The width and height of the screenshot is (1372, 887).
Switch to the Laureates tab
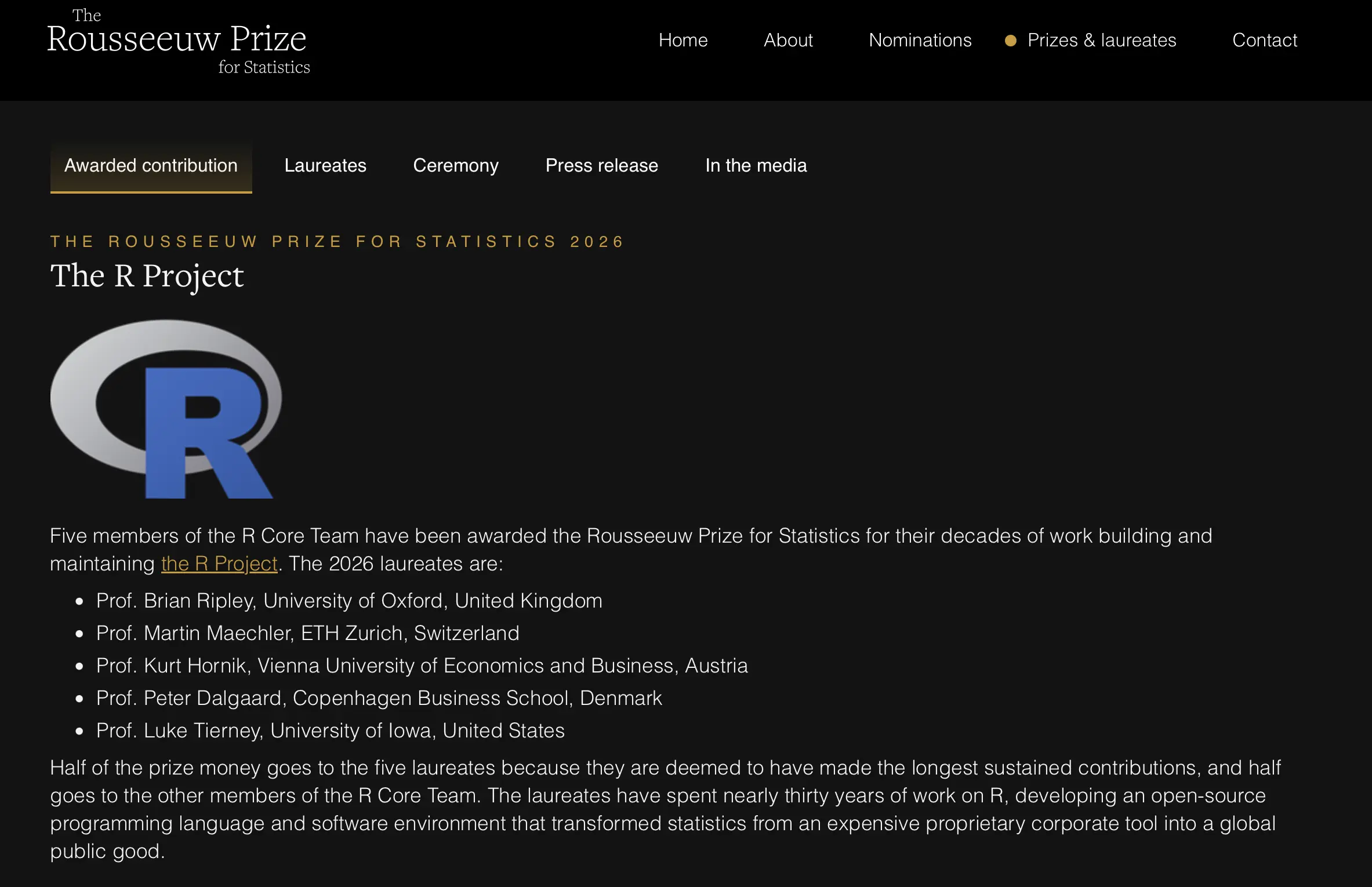coord(325,166)
